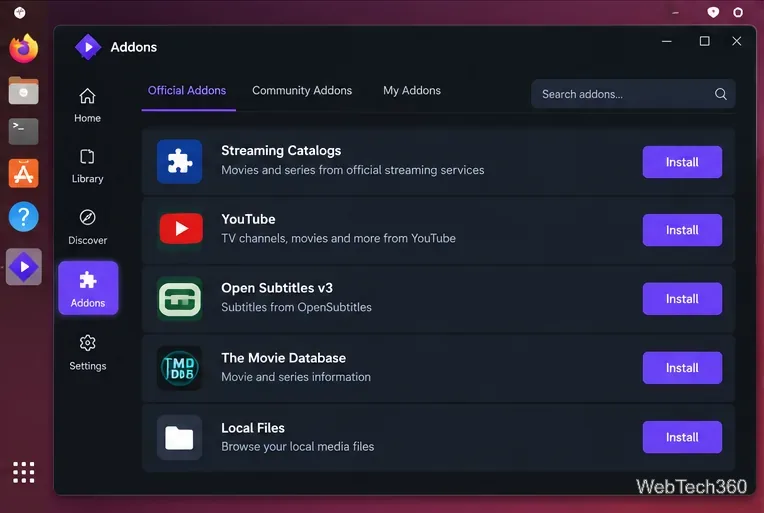Click 'TV channels, movies and more from YouTube'
This screenshot has width=764, height=513.
point(339,238)
